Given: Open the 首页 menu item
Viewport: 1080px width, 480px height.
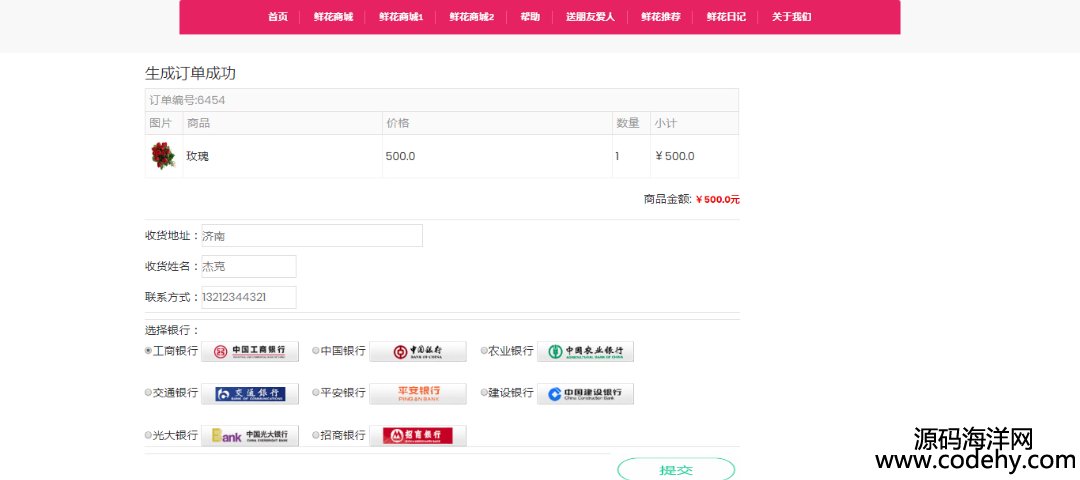Looking at the screenshot, I should (x=278, y=17).
